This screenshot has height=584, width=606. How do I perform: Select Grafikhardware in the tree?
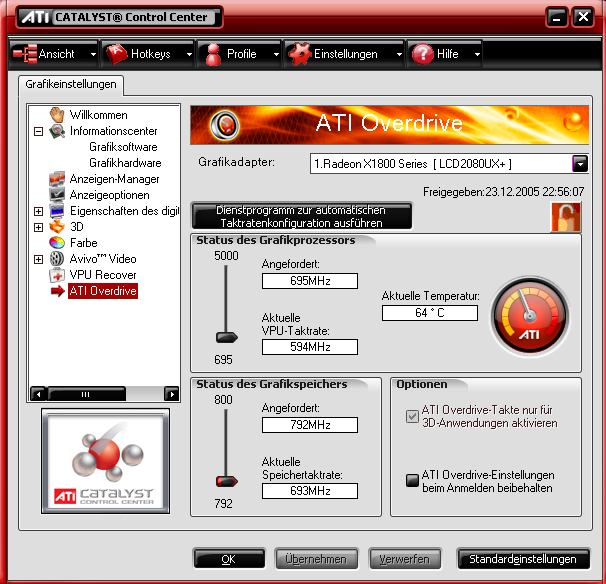125,163
